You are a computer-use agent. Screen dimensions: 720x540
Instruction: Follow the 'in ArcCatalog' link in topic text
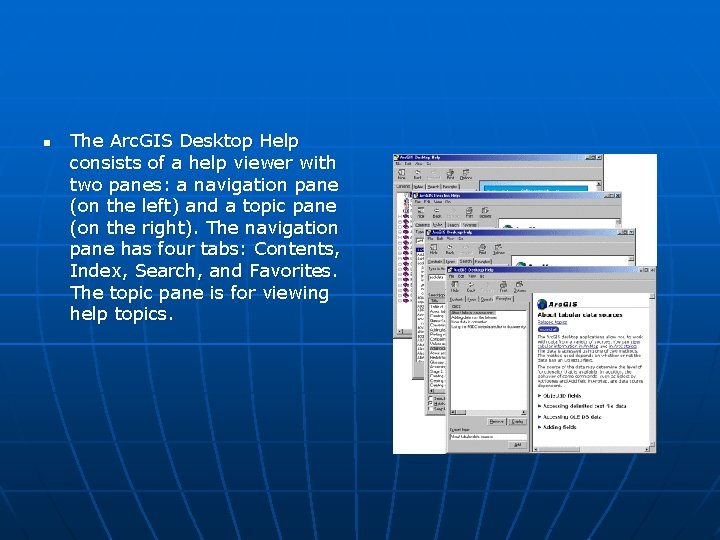(623, 346)
